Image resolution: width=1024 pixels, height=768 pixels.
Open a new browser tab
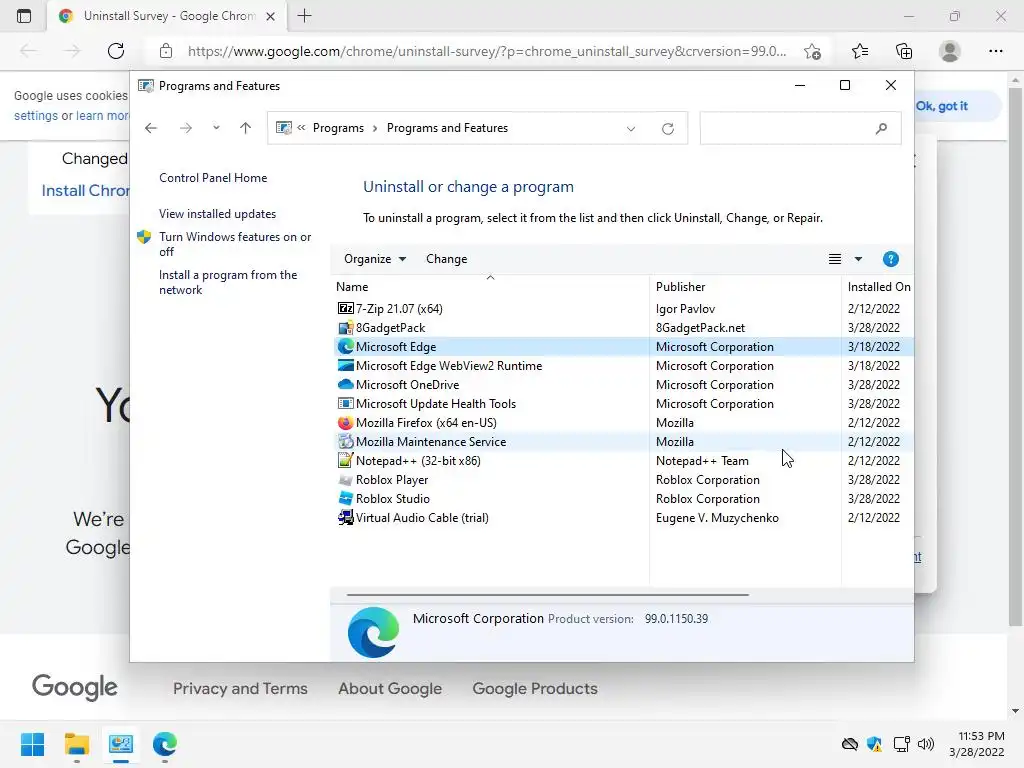click(x=304, y=16)
